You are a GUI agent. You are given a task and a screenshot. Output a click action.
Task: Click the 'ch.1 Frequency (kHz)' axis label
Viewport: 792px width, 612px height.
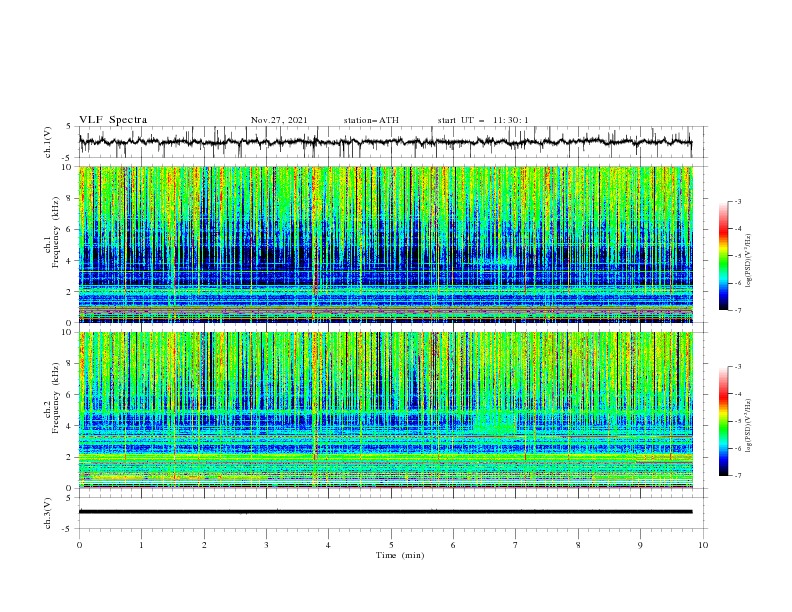pyautogui.click(x=52, y=231)
